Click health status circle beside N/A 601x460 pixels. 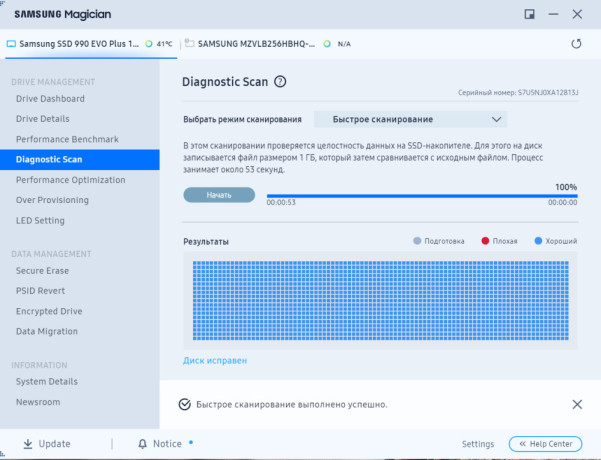point(327,44)
